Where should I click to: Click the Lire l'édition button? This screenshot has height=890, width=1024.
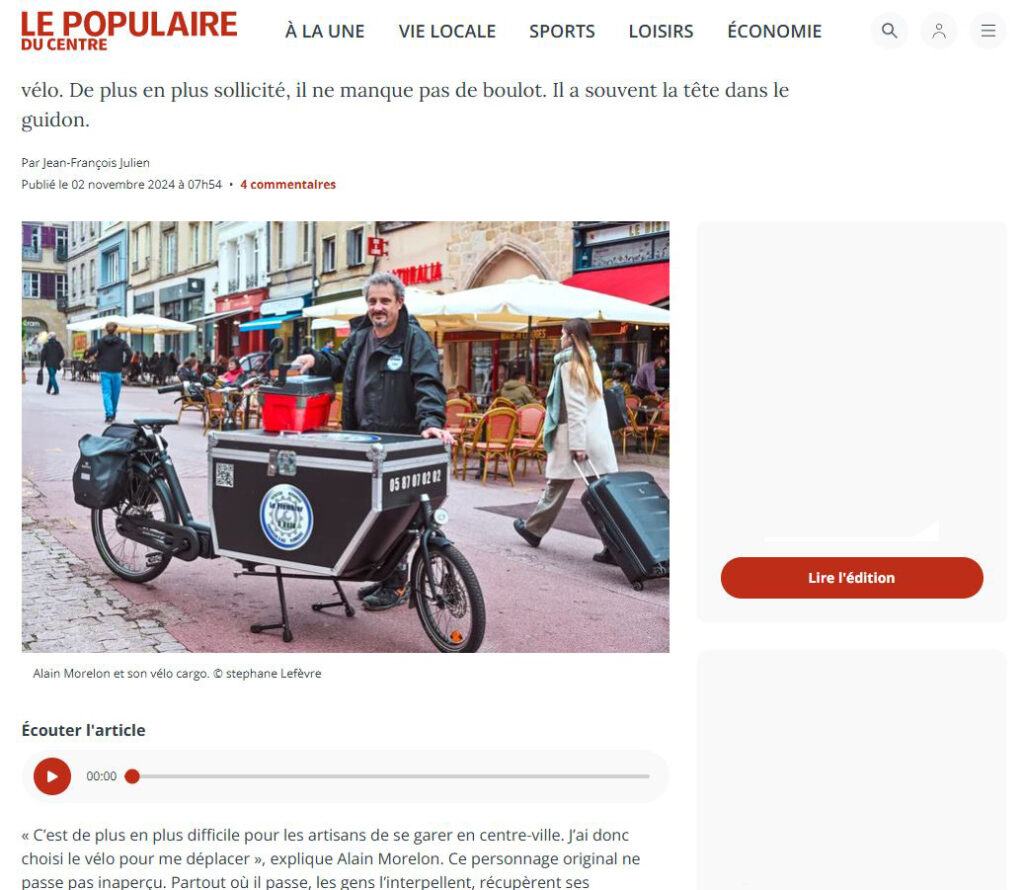click(852, 578)
